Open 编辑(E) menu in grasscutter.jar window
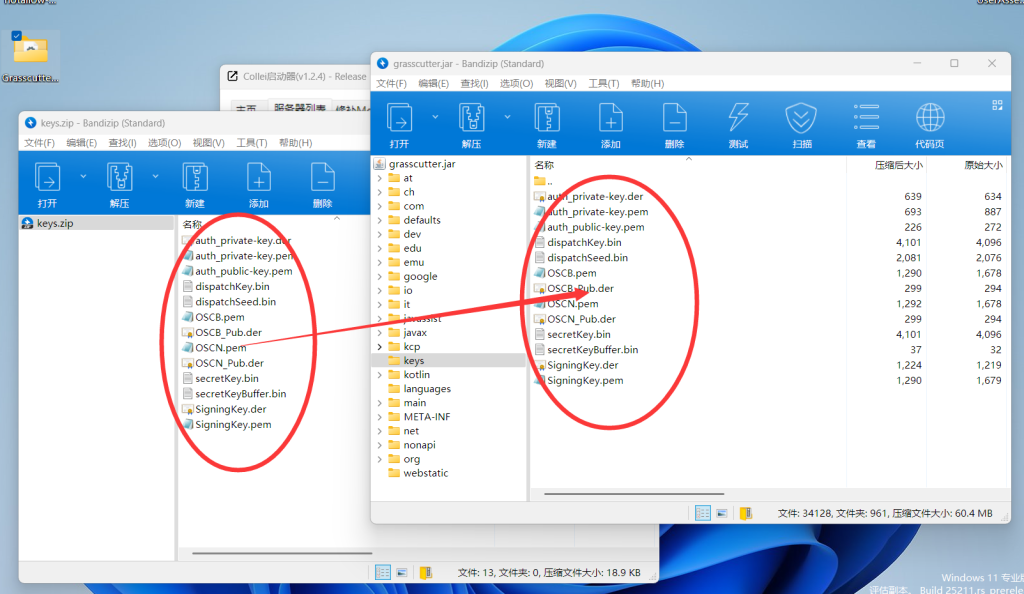The width and height of the screenshot is (1024, 594). pos(434,84)
